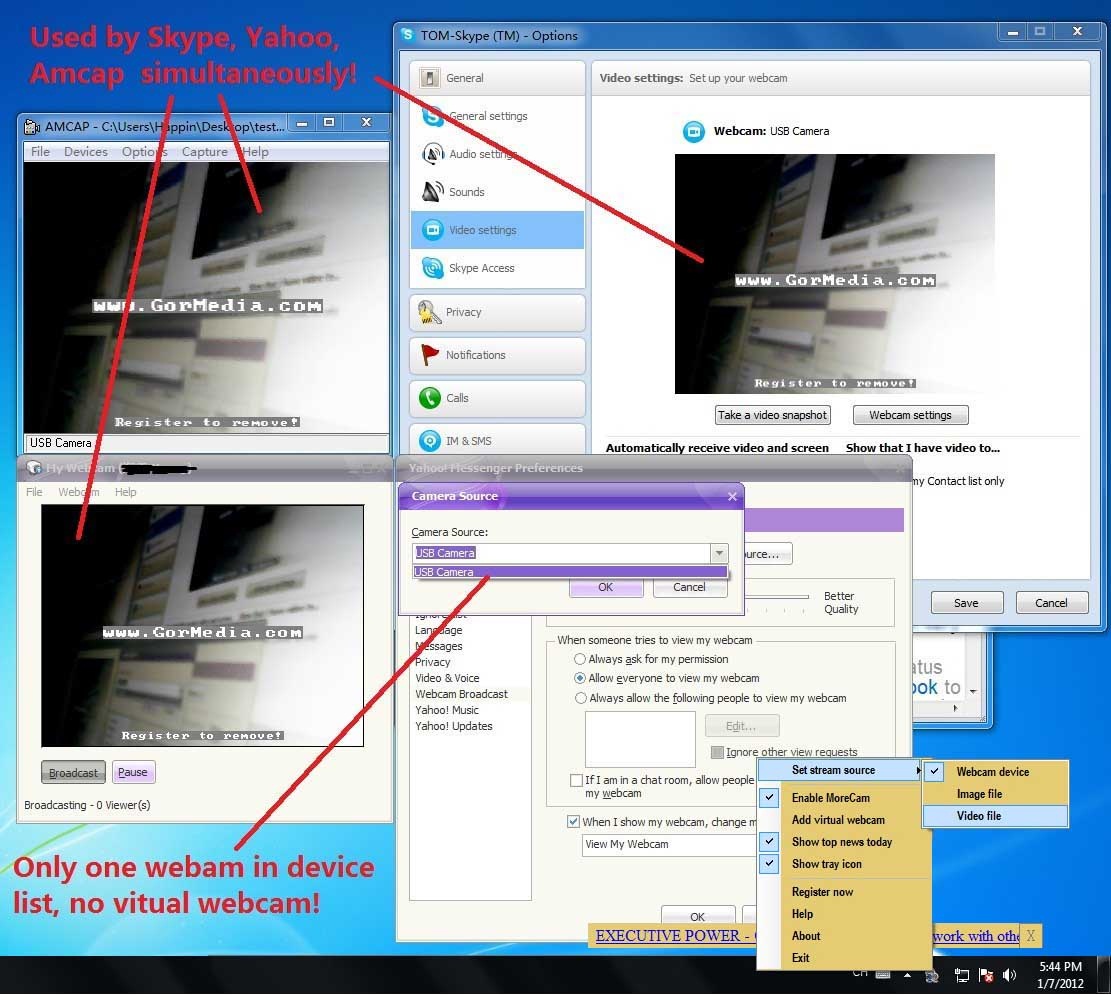This screenshot has height=995, width=1111.
Task: Click the allowed people list box
Action: [640, 738]
